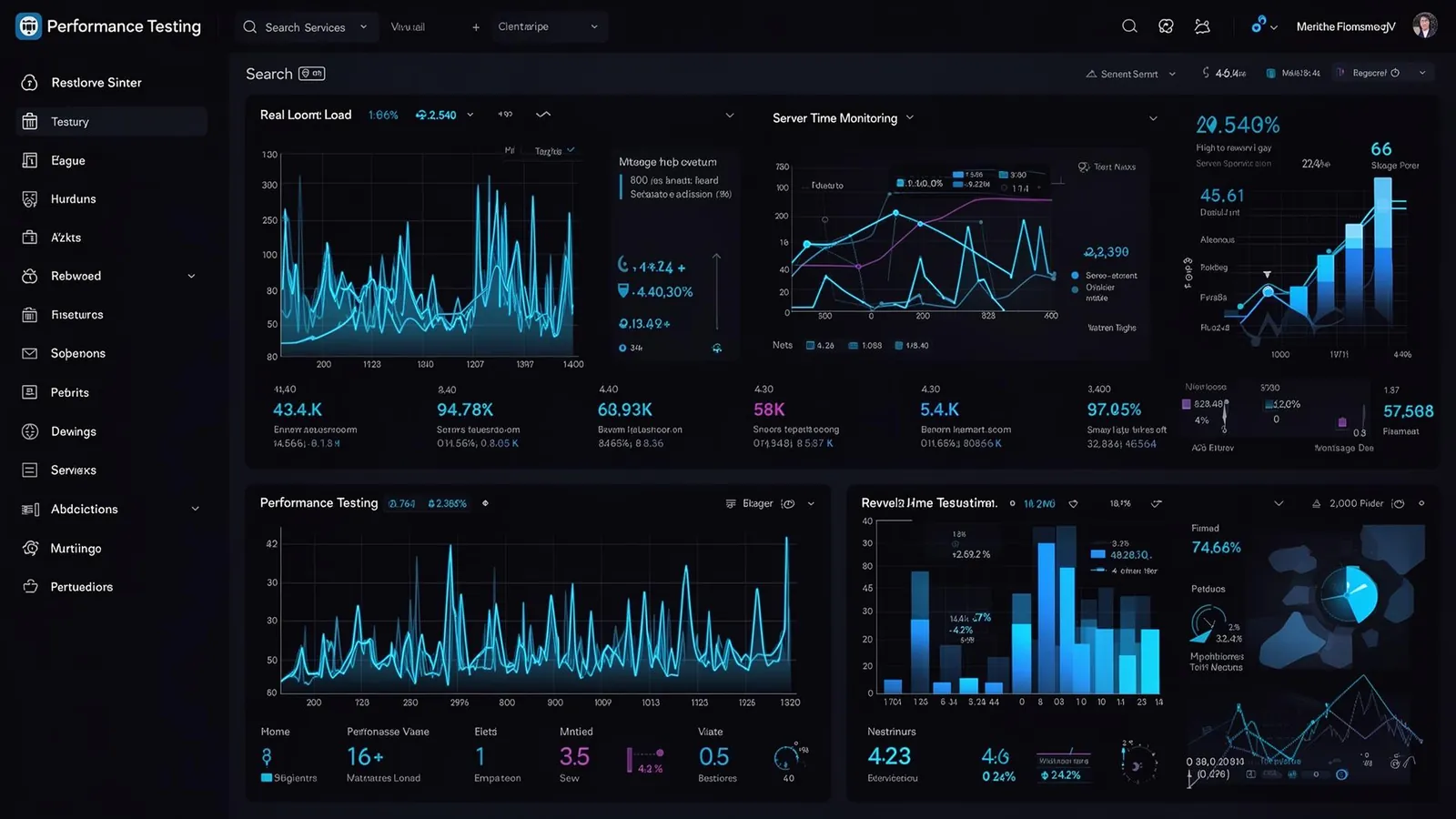Open the Targks dropdown in load chart
This screenshot has height=819, width=1456.
(554, 151)
